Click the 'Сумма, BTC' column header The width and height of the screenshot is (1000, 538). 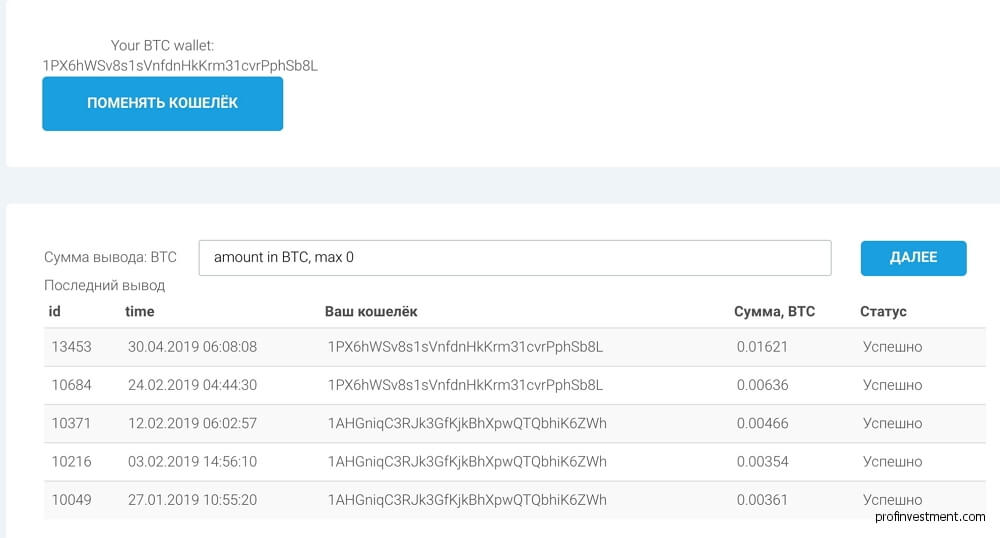(x=774, y=311)
